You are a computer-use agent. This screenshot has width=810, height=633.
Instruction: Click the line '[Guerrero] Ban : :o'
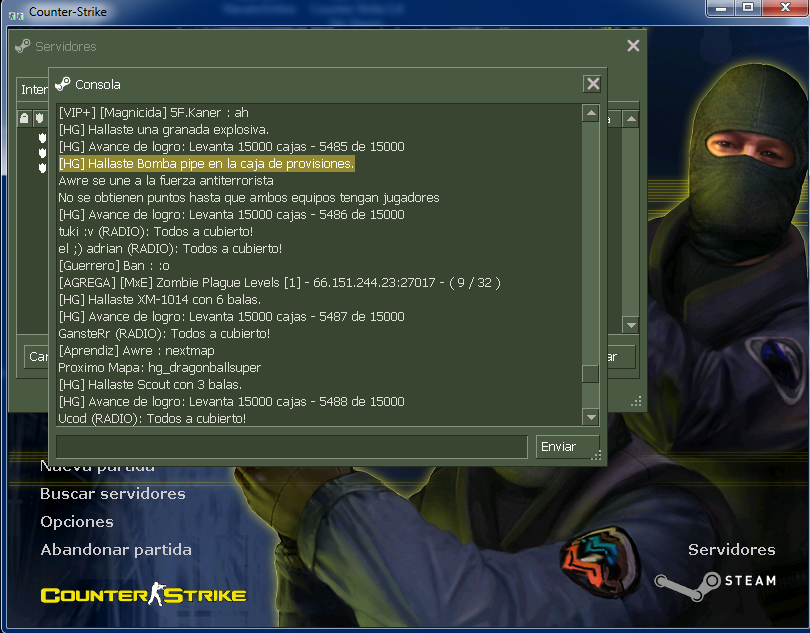pyautogui.click(x=114, y=266)
